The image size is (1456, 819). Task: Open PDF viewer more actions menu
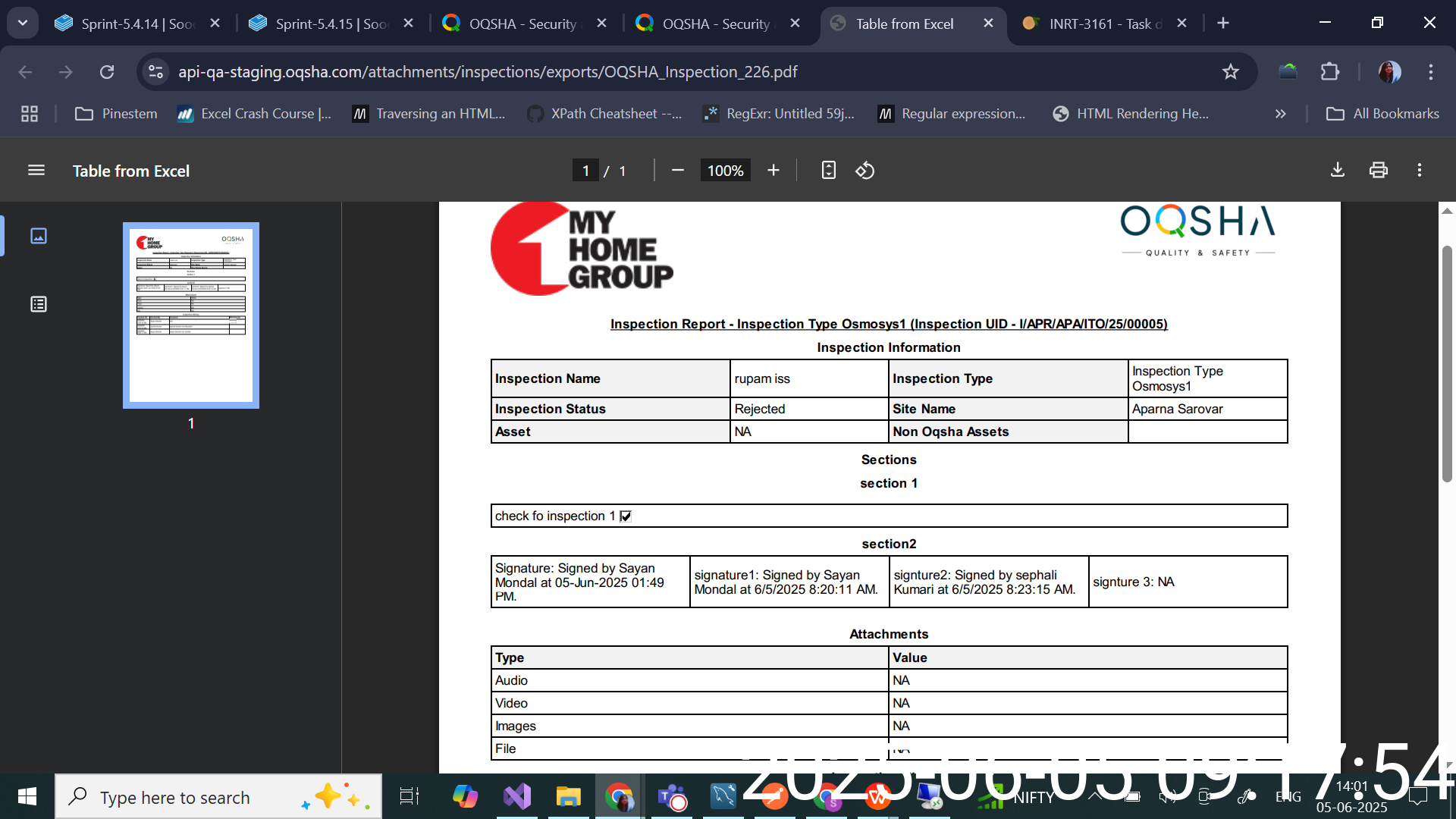click(1420, 171)
